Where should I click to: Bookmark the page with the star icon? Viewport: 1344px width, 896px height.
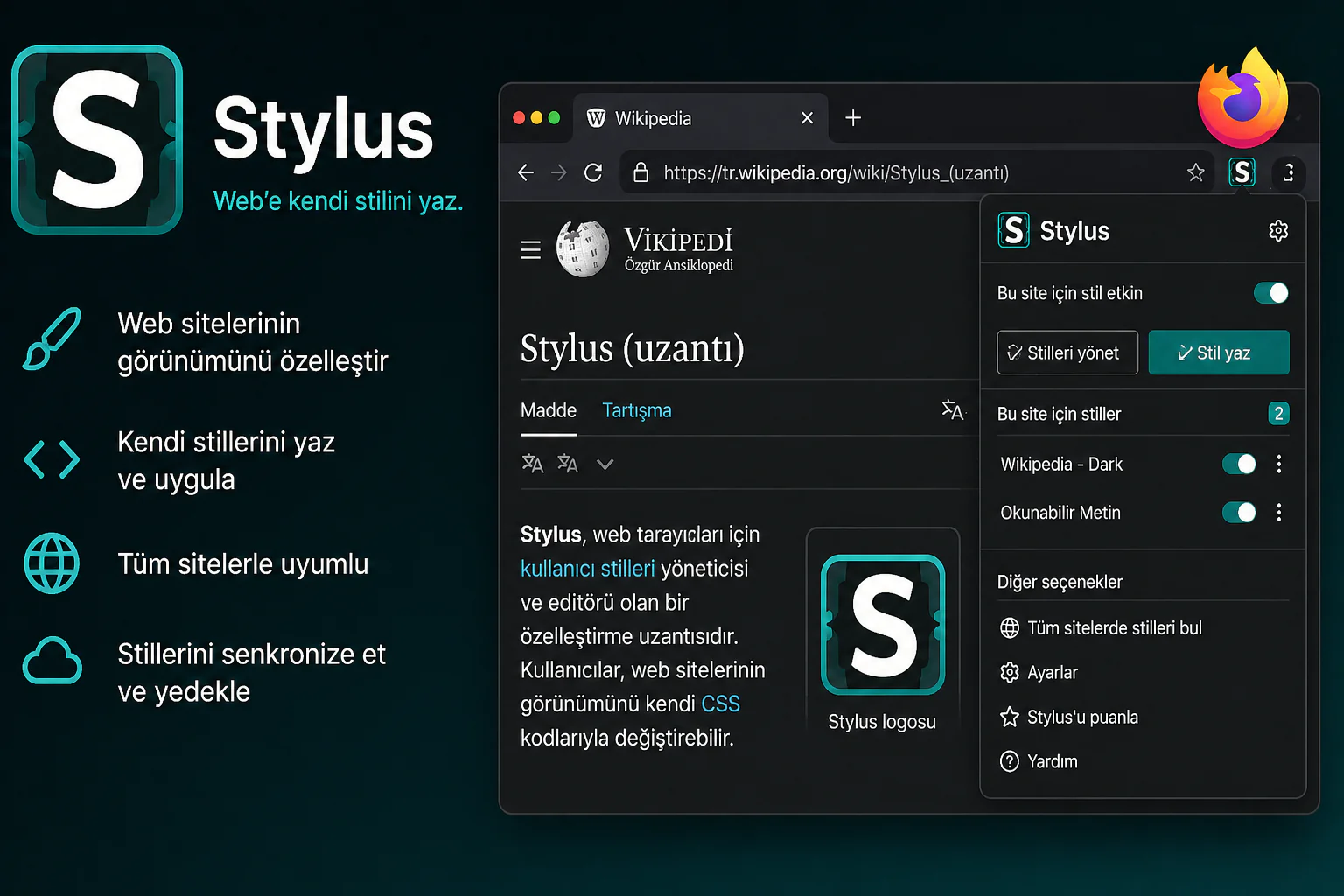1196,172
